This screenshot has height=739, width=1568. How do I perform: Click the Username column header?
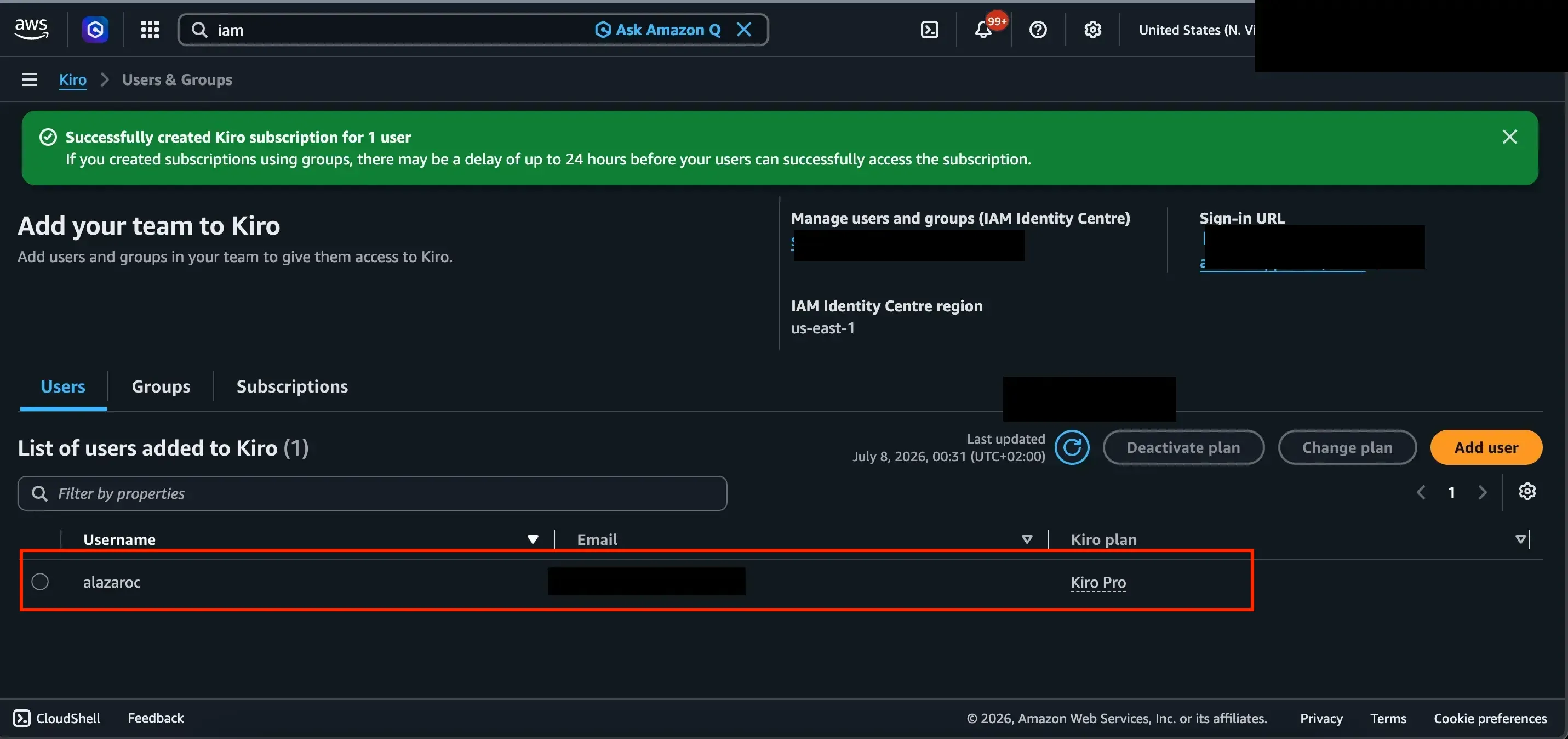[x=119, y=539]
